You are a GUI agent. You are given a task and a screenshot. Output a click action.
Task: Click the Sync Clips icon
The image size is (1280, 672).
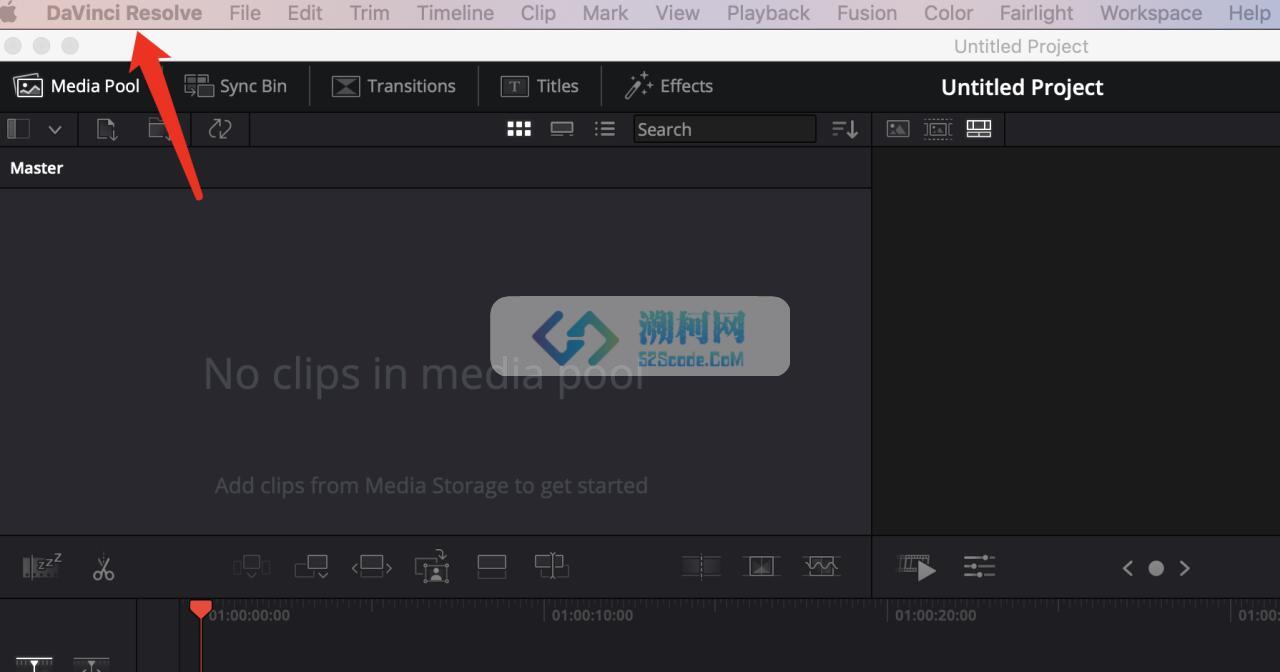click(219, 129)
